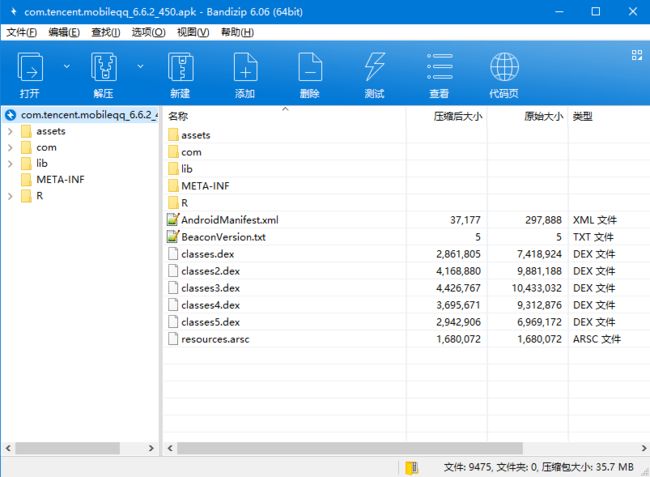Click the status bar file count text
Image resolution: width=650 pixels, height=477 pixels.
pos(538,467)
